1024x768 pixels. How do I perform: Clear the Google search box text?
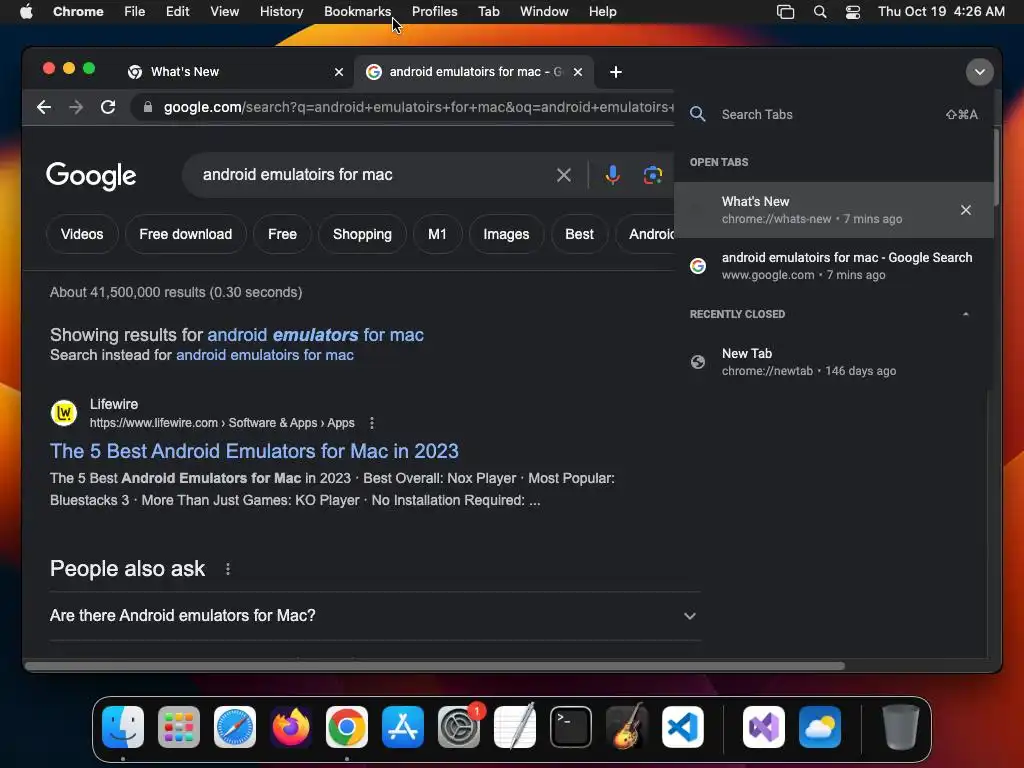click(564, 175)
